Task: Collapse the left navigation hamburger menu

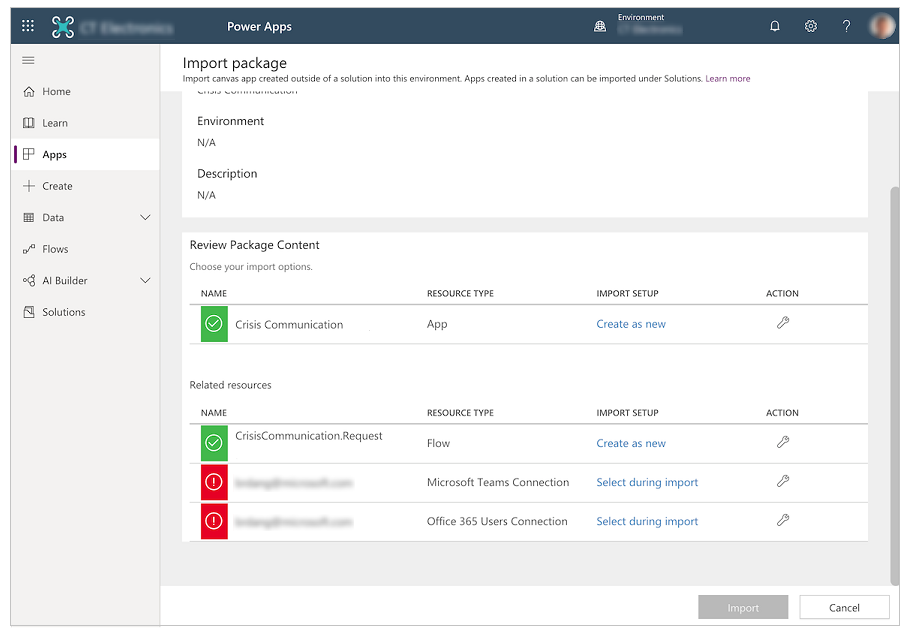Action: click(28, 60)
